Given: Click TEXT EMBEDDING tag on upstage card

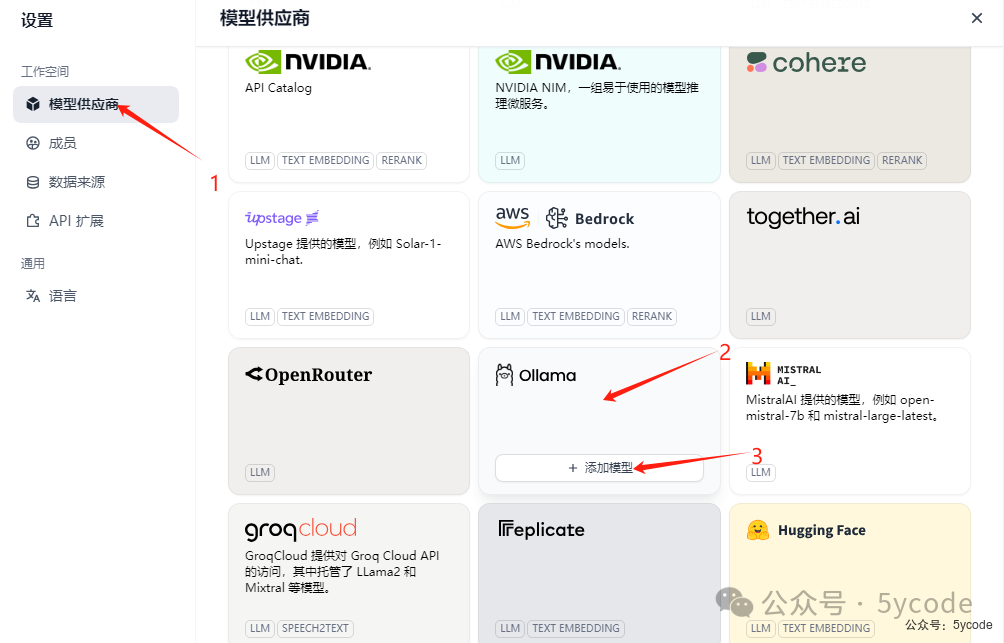Looking at the screenshot, I should click(x=325, y=316).
